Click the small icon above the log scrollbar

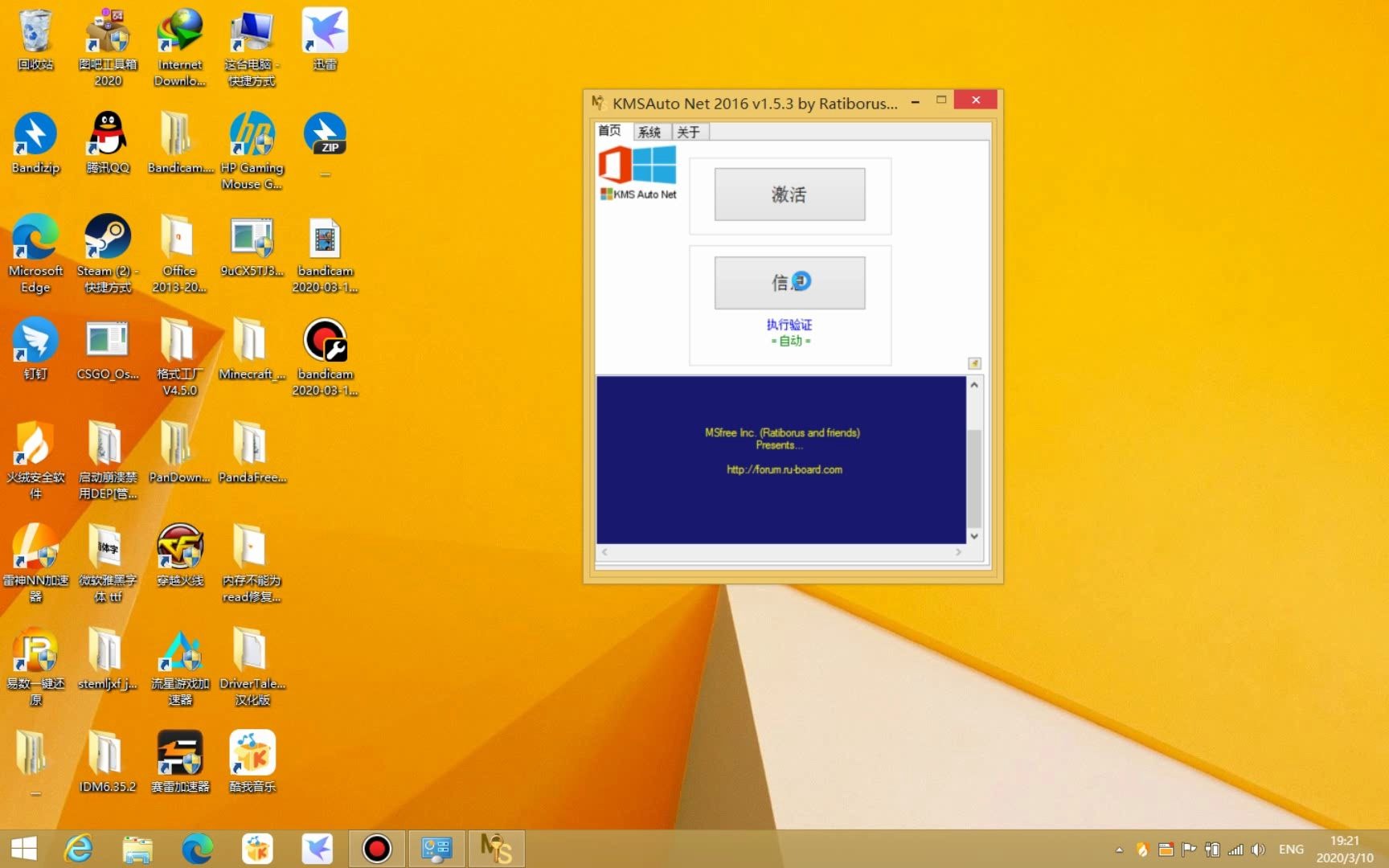coord(974,363)
